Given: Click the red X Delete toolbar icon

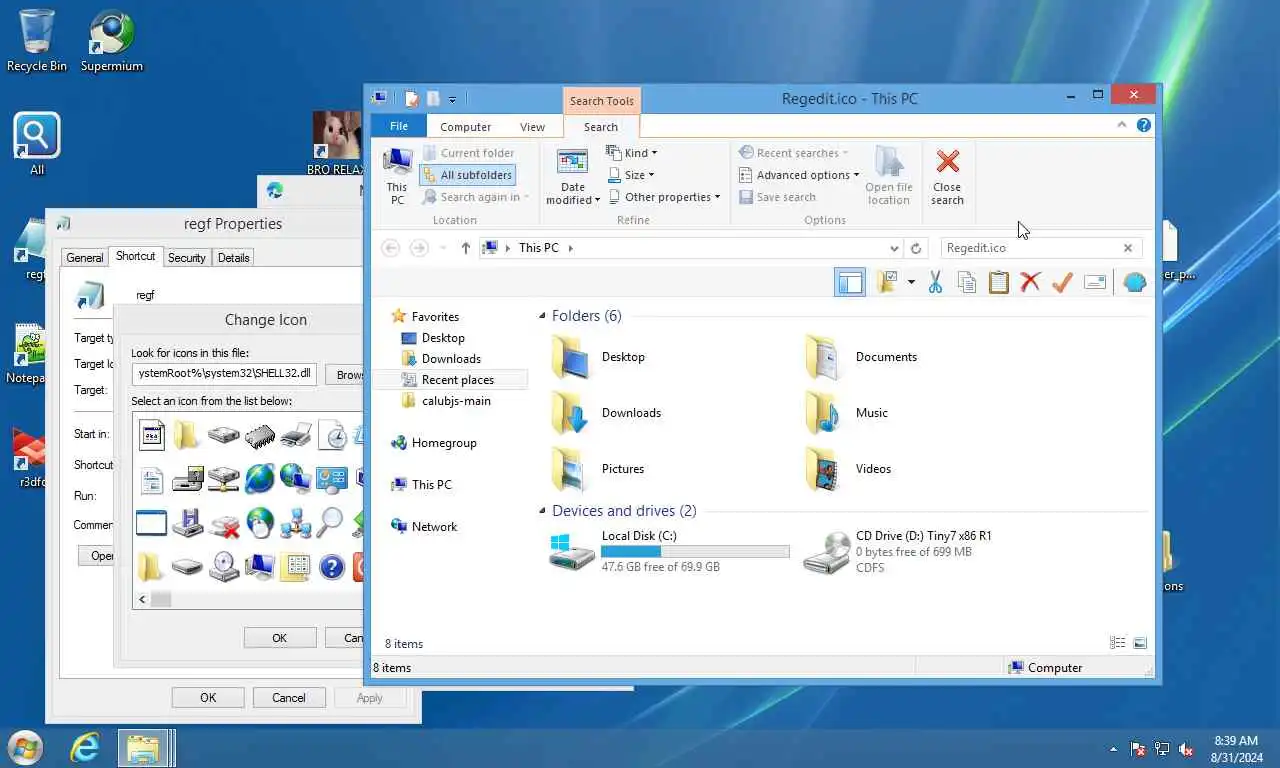Looking at the screenshot, I should tap(1030, 283).
